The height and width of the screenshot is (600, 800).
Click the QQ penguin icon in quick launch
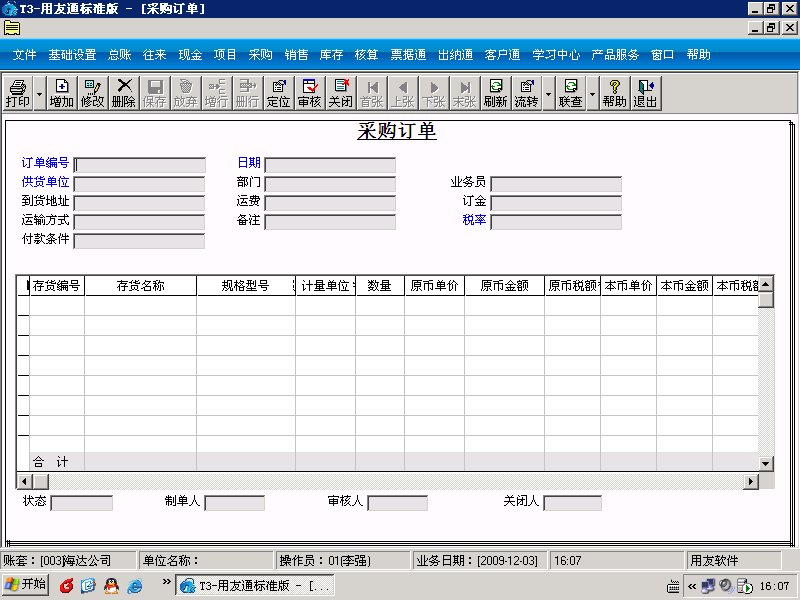(111, 586)
